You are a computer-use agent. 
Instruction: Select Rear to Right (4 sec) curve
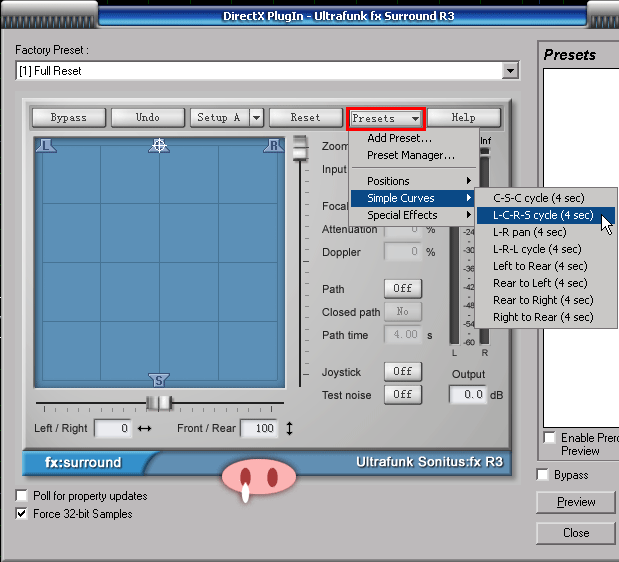click(546, 300)
